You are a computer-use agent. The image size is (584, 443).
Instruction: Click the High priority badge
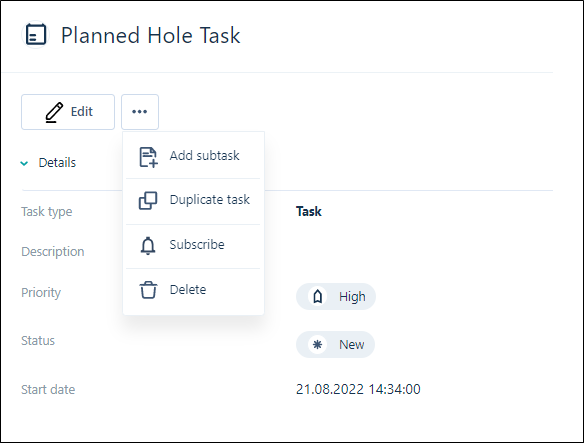pyautogui.click(x=336, y=297)
